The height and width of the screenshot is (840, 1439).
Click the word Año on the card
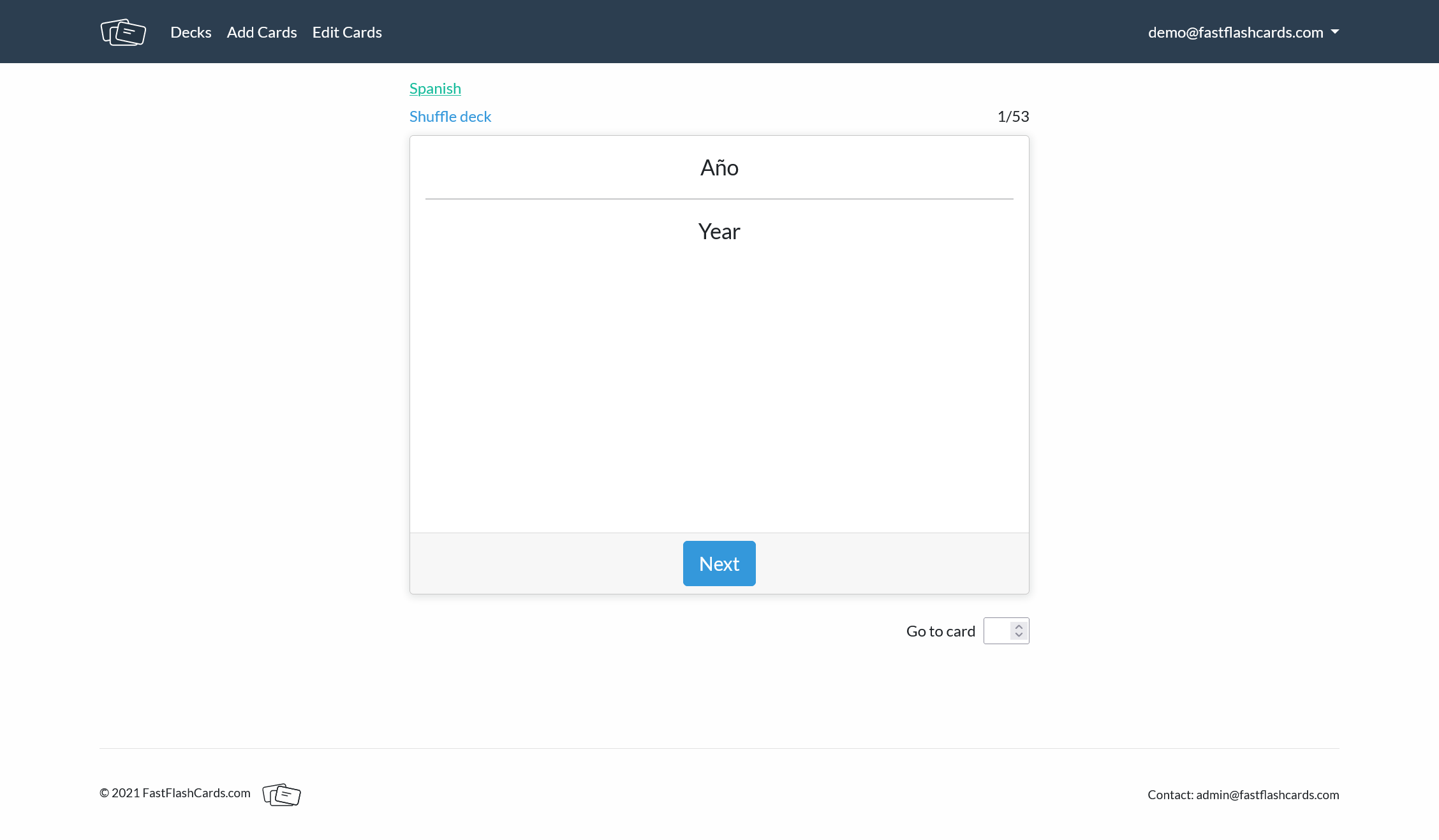[x=719, y=168]
